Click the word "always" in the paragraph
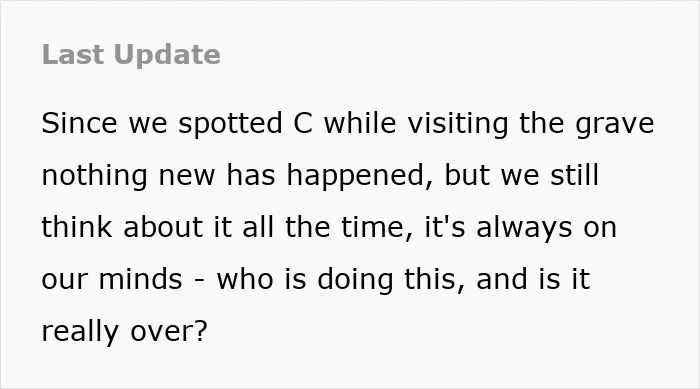The image size is (700, 389). (524, 228)
